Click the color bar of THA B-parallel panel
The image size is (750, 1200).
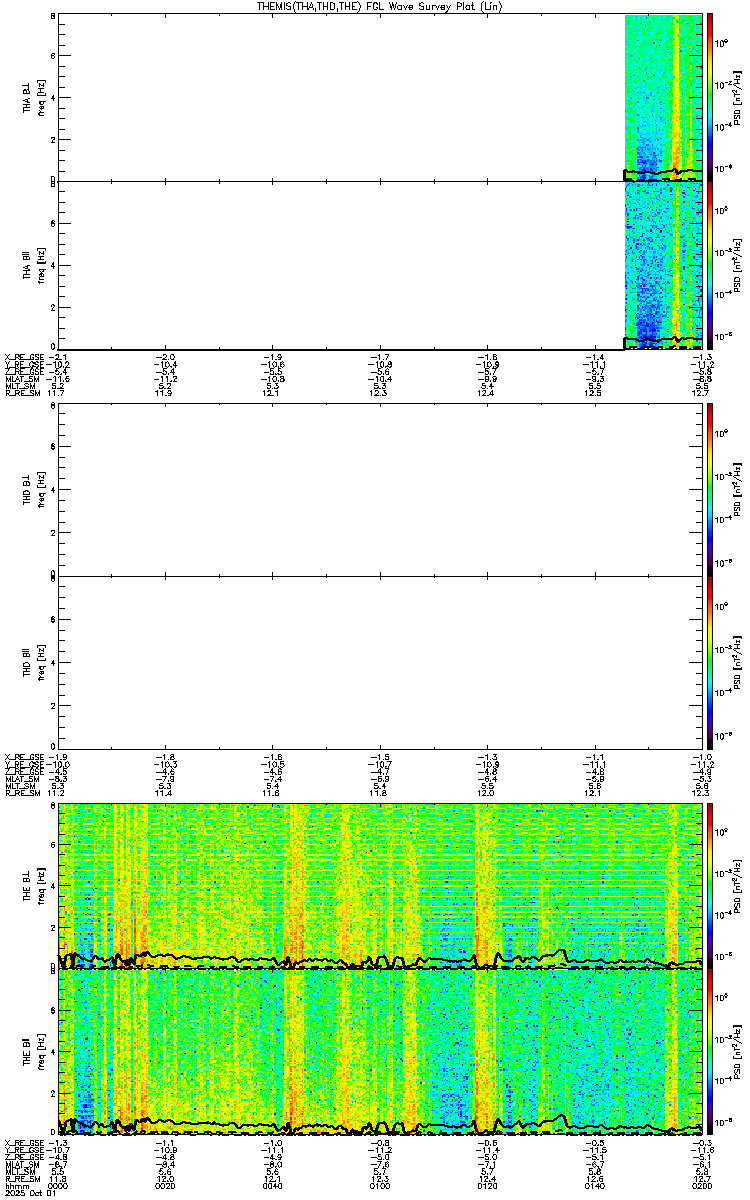tap(710, 265)
